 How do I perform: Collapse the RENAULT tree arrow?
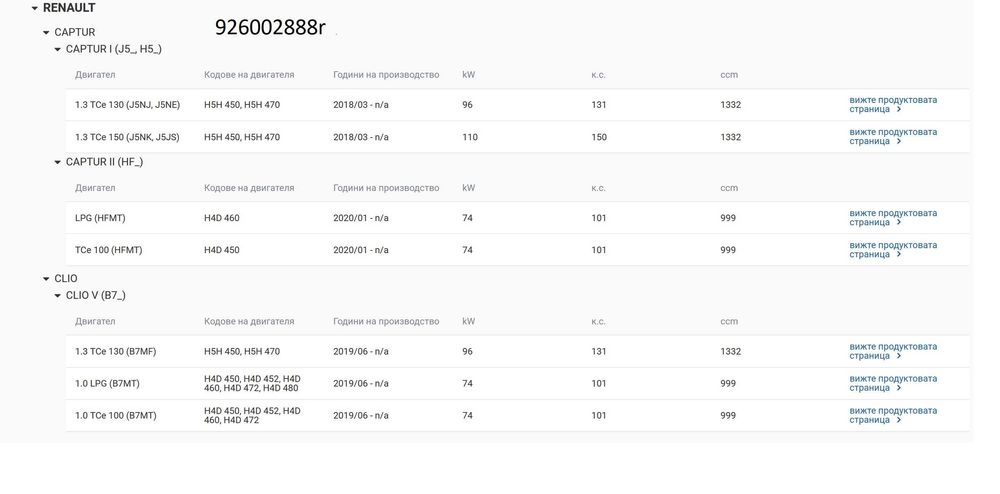(34, 8)
